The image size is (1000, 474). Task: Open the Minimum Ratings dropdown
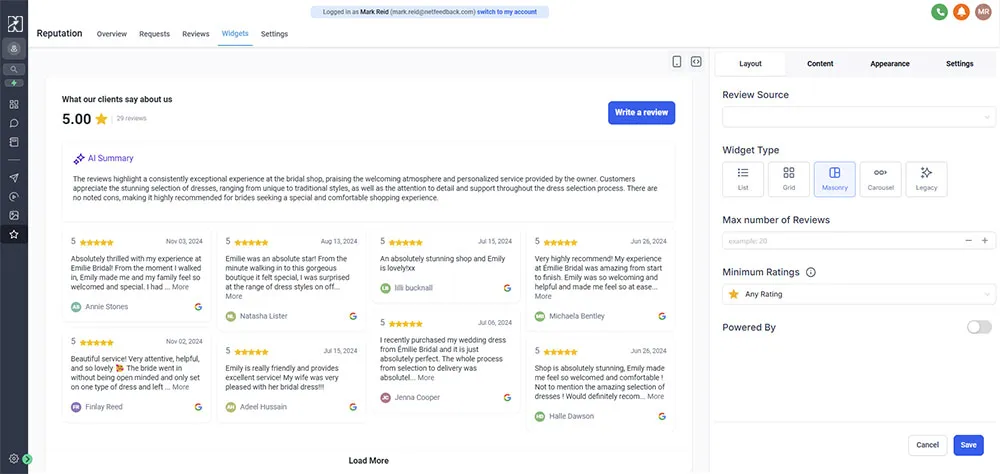(x=858, y=294)
